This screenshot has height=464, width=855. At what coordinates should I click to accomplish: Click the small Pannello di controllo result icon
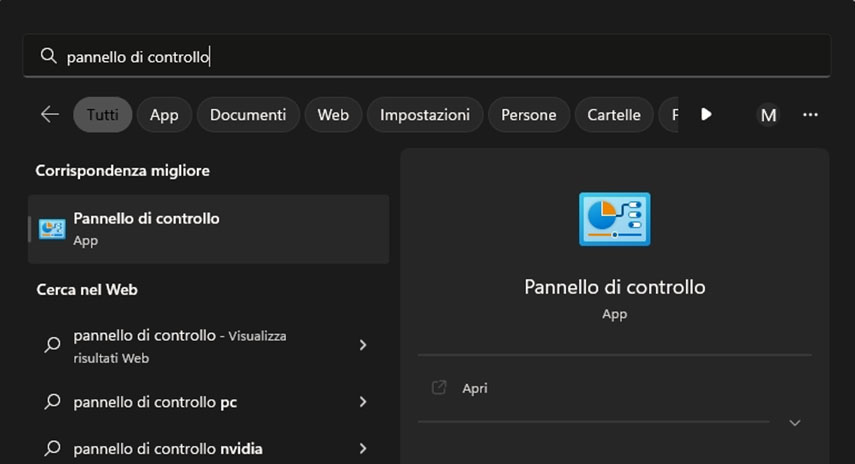(x=52, y=229)
